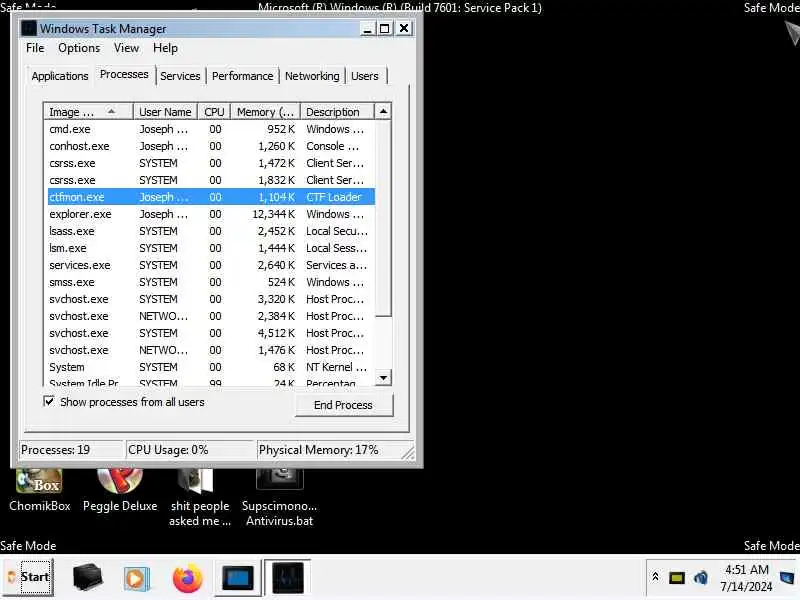This screenshot has width=800, height=600.
Task: Select the Processes tab
Action: point(124,74)
